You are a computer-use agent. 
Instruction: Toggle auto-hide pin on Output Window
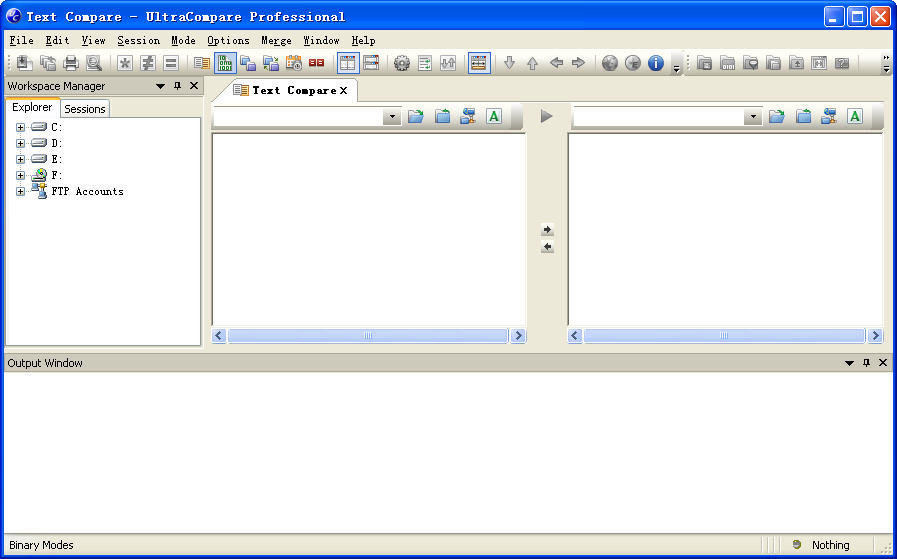tap(866, 363)
